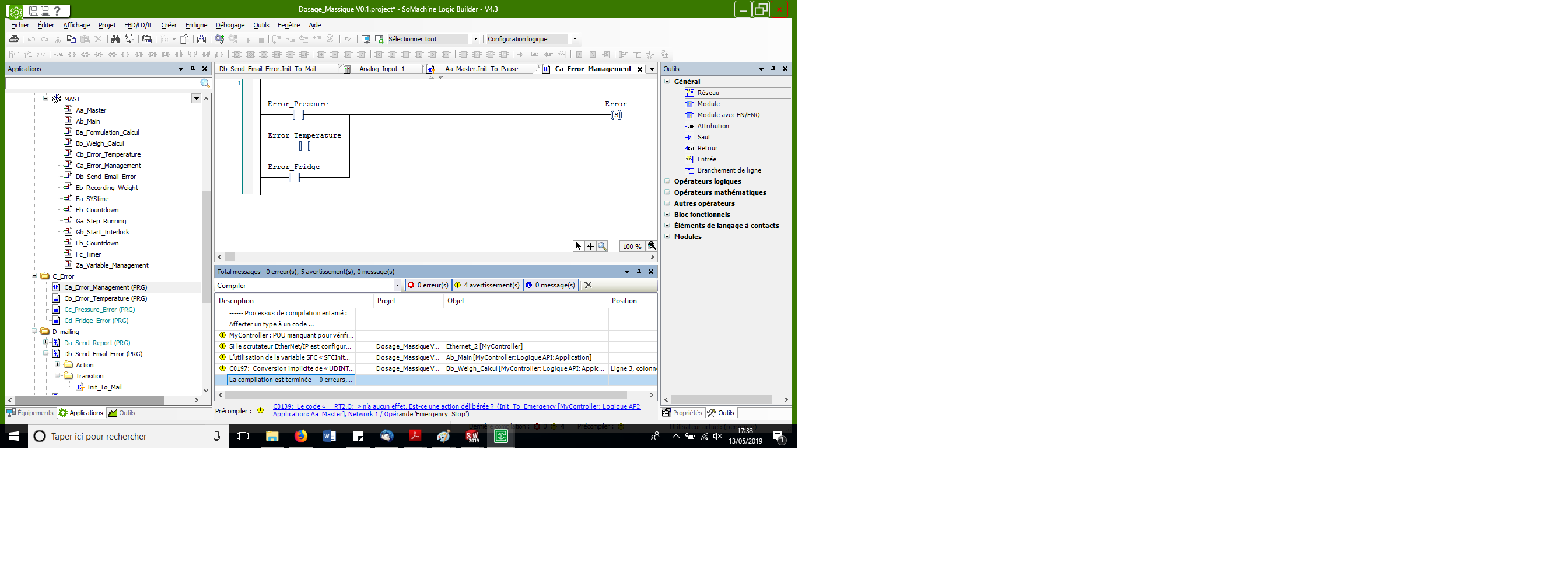This screenshot has height=576, width=1568.
Task: Select the arrow pointer tool in editor
Action: point(578,247)
